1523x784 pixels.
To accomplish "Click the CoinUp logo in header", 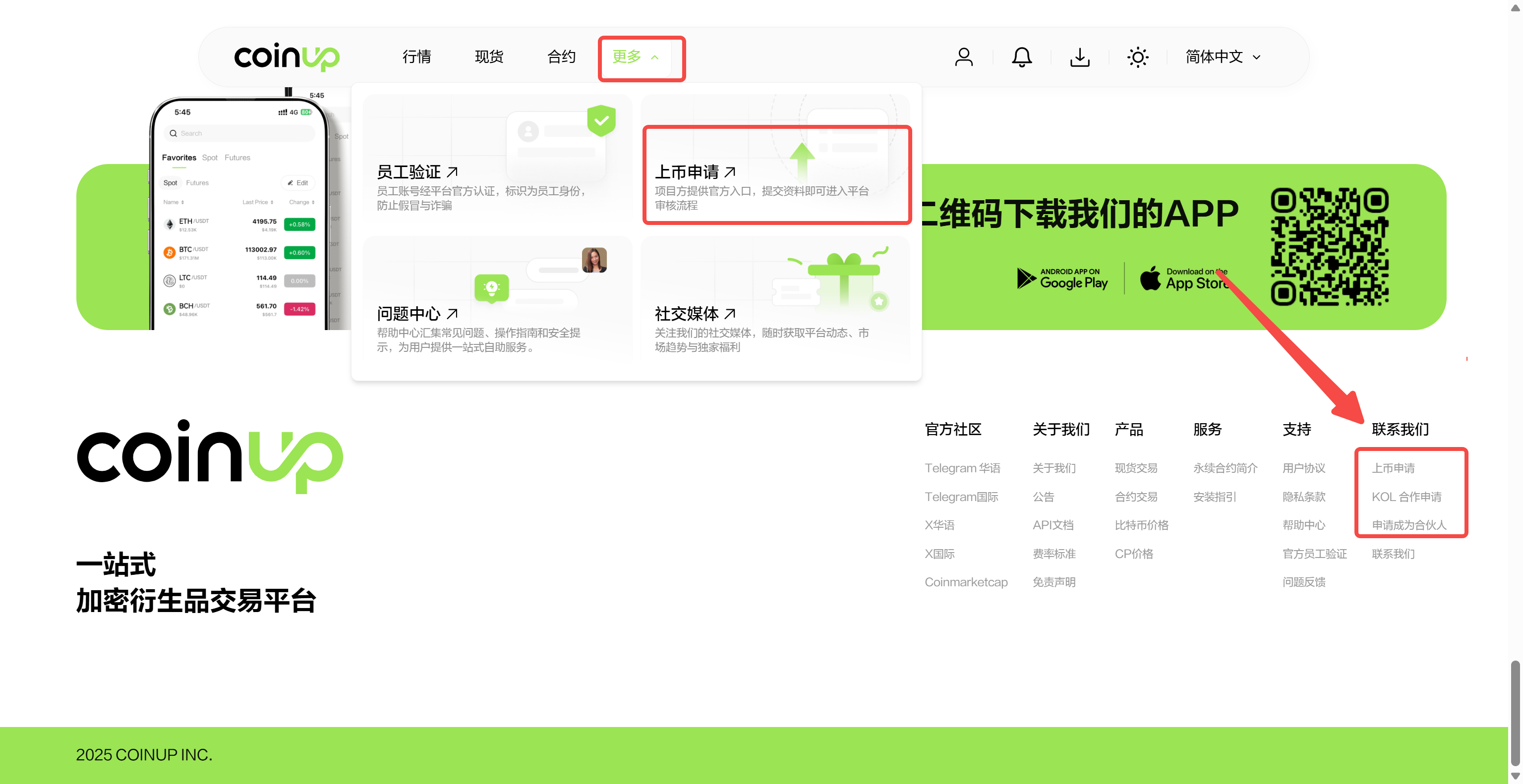I will click(287, 57).
